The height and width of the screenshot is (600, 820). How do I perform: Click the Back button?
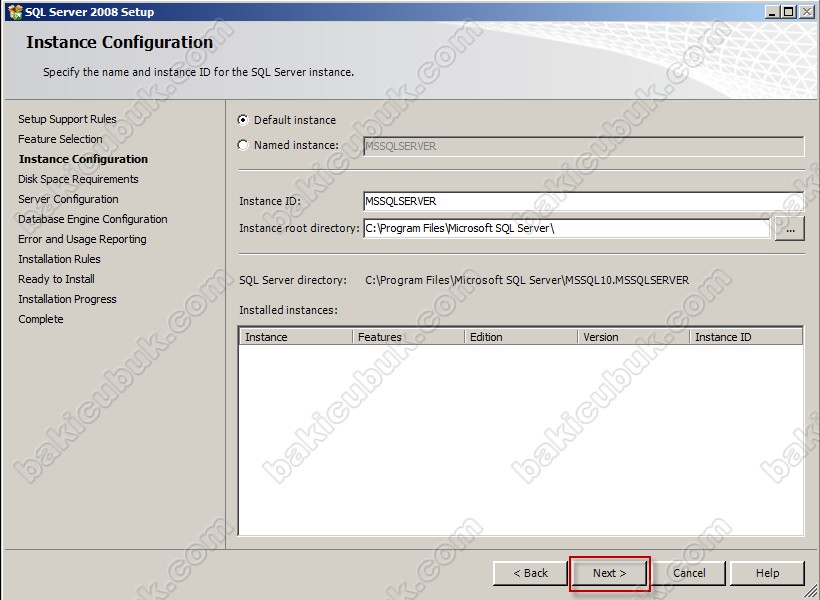click(530, 573)
